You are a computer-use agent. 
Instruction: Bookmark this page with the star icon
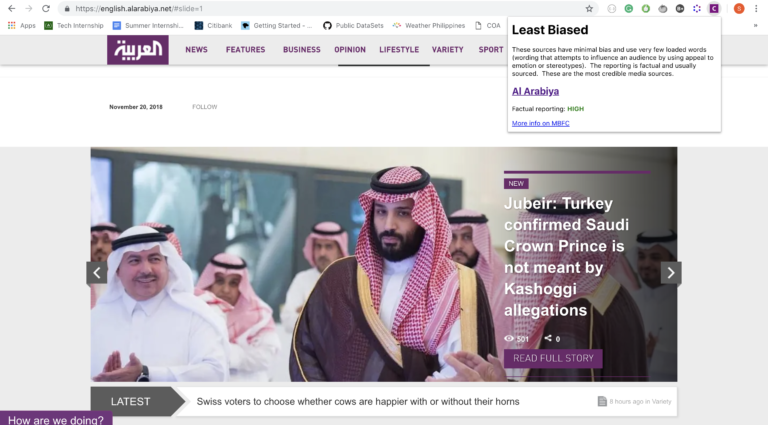tap(589, 8)
